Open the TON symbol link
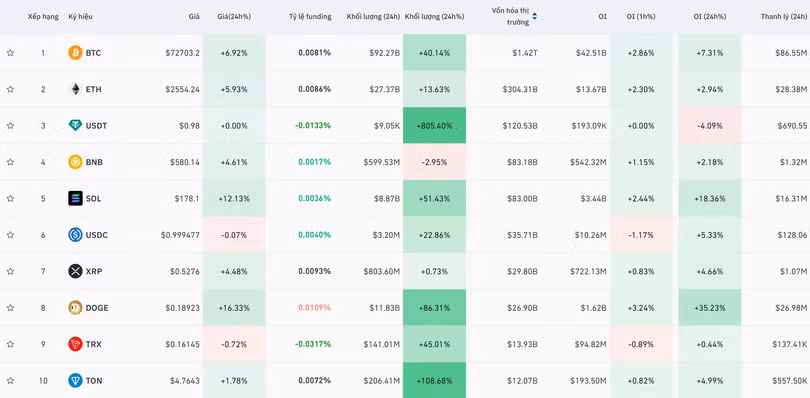810x398 pixels. pos(94,381)
